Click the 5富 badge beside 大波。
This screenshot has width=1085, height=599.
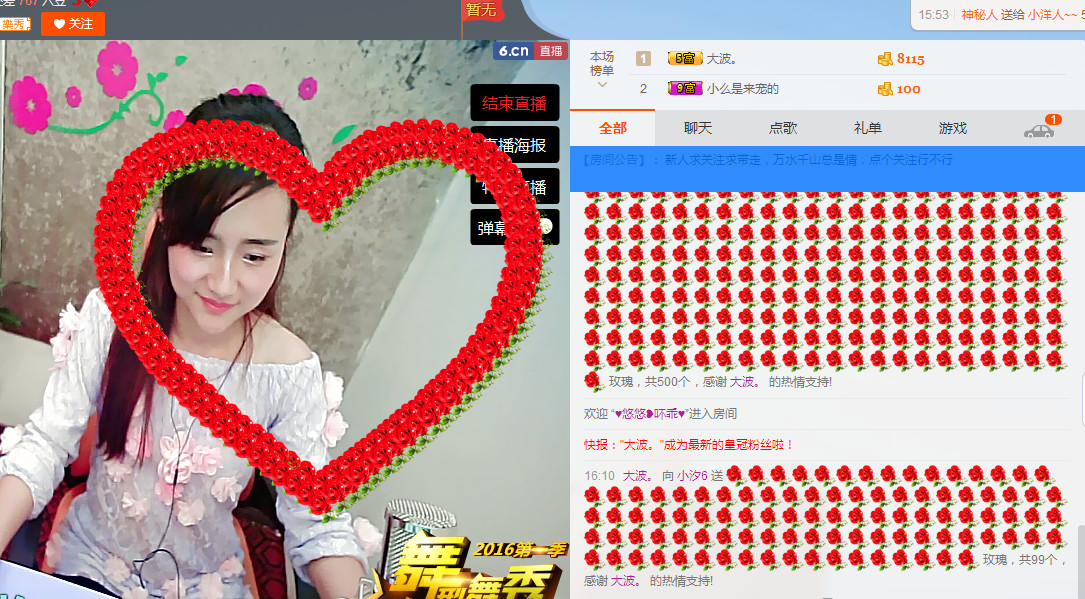[x=685, y=59]
